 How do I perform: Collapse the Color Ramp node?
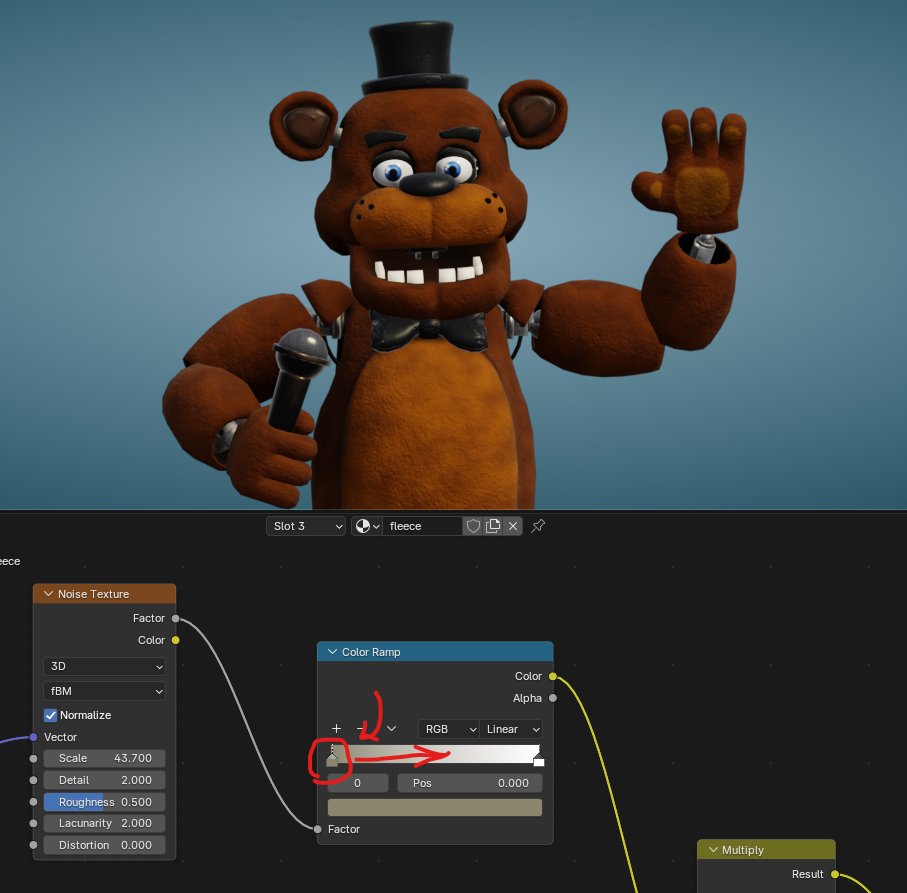[x=332, y=652]
